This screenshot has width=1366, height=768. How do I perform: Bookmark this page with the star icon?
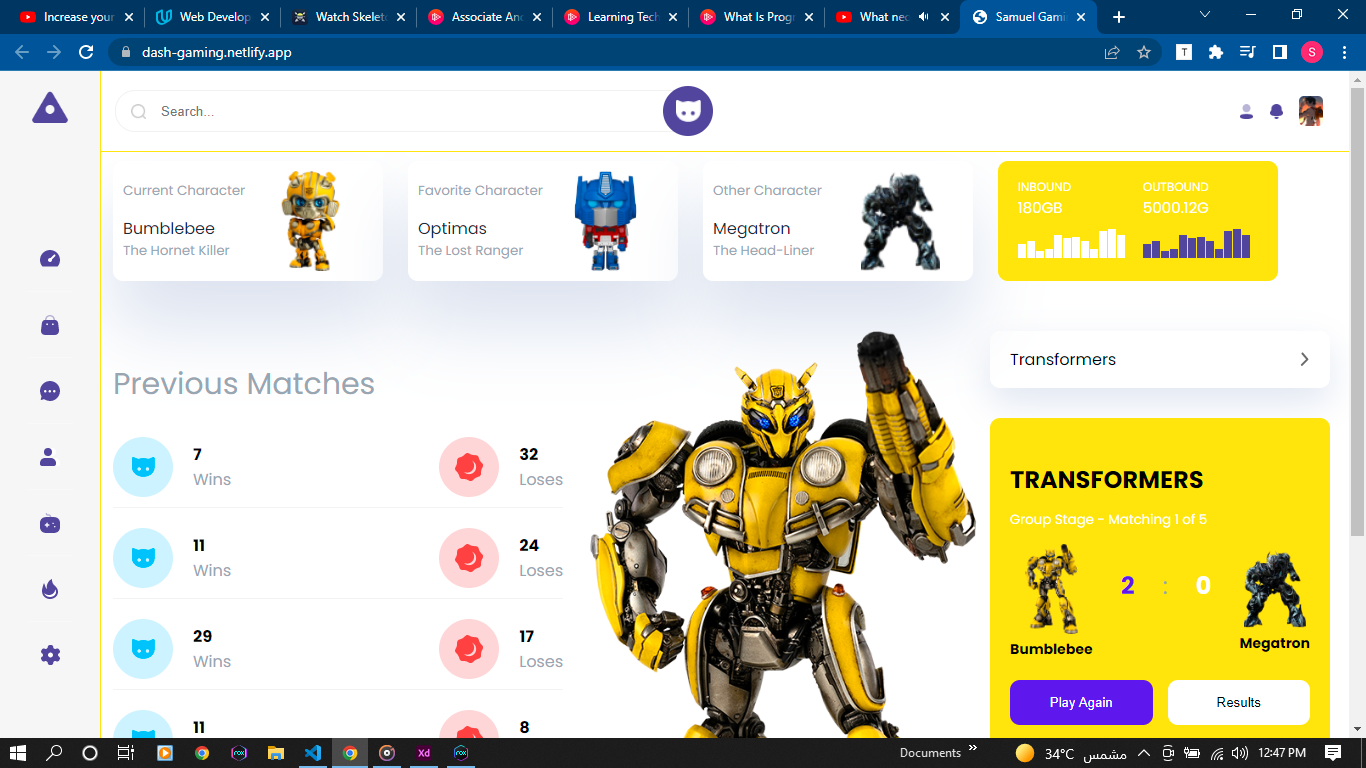click(1144, 52)
